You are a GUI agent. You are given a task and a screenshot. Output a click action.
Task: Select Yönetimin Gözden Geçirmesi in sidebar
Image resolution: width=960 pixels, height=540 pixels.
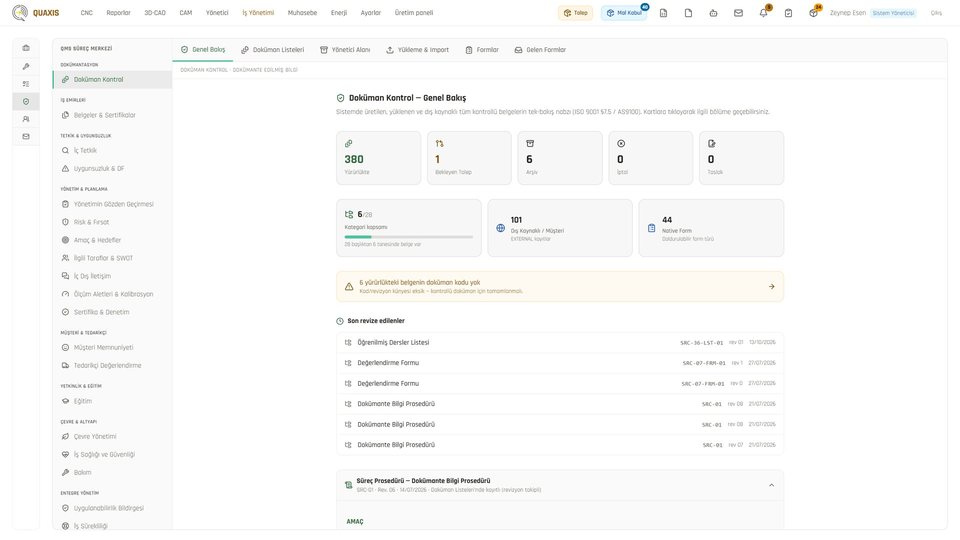[x=112, y=204]
